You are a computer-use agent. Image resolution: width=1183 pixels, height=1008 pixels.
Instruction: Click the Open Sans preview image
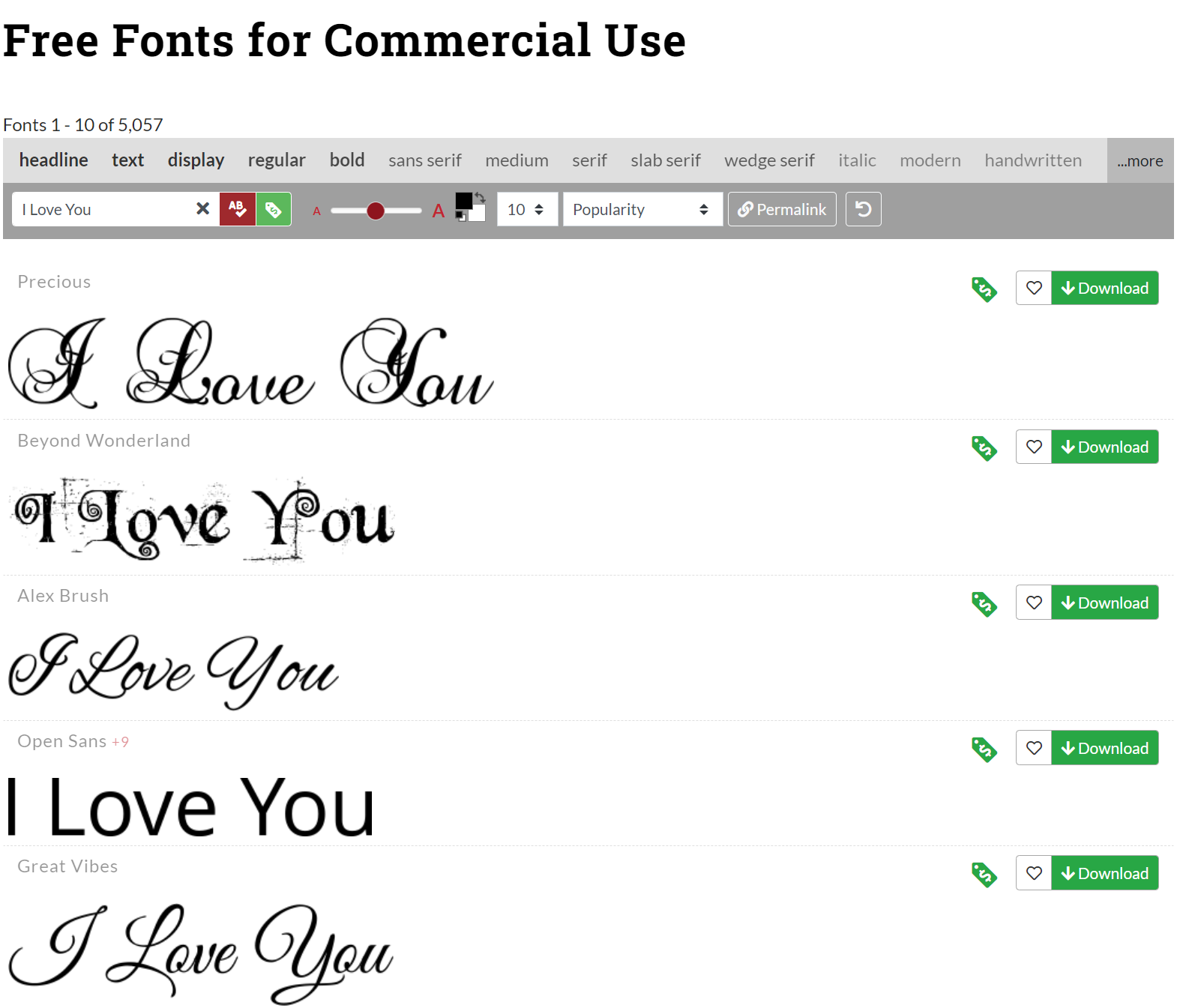click(190, 807)
